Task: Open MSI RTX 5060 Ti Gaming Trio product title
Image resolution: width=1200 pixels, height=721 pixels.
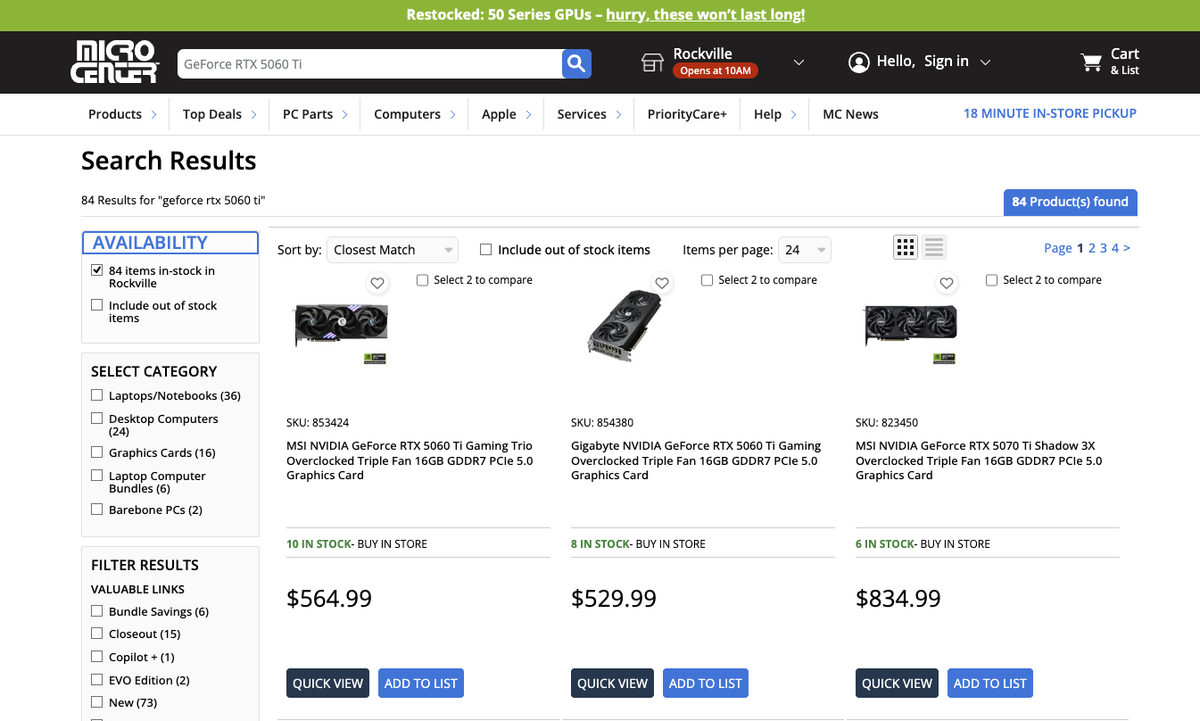Action: click(410, 460)
